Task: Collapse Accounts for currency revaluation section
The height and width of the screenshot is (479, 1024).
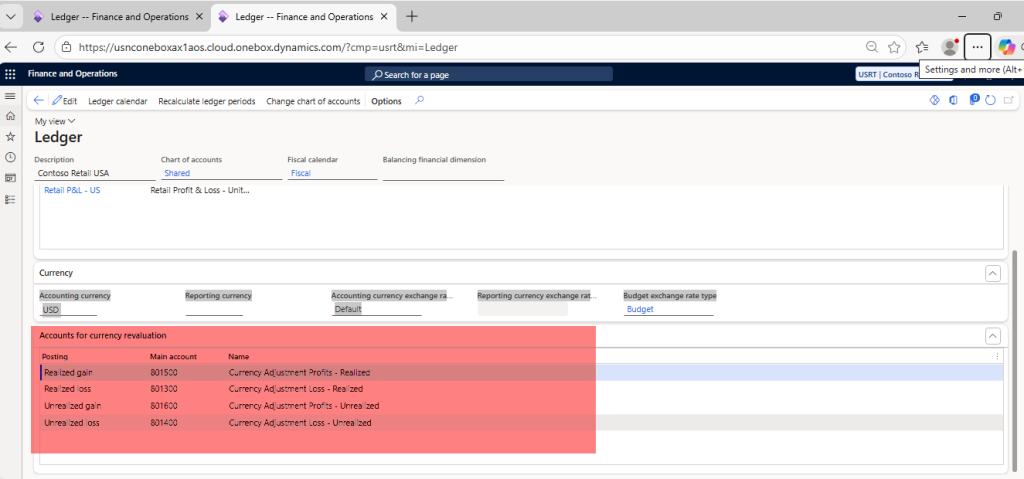Action: [992, 336]
